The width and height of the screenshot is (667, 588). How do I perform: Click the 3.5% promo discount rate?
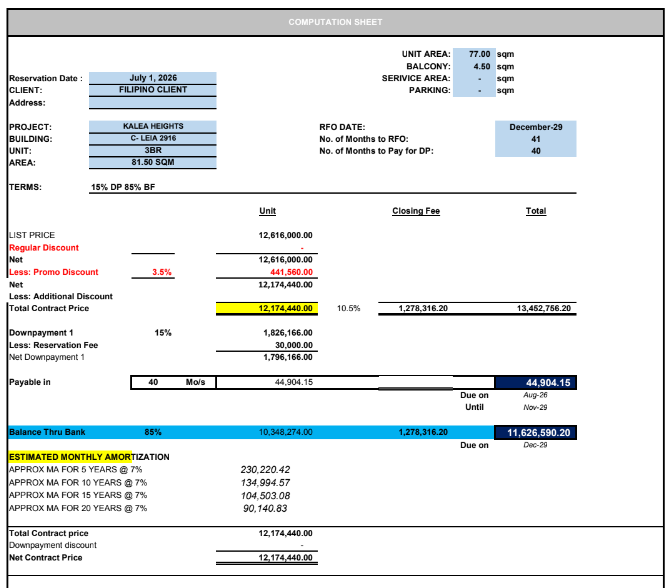[x=162, y=272]
